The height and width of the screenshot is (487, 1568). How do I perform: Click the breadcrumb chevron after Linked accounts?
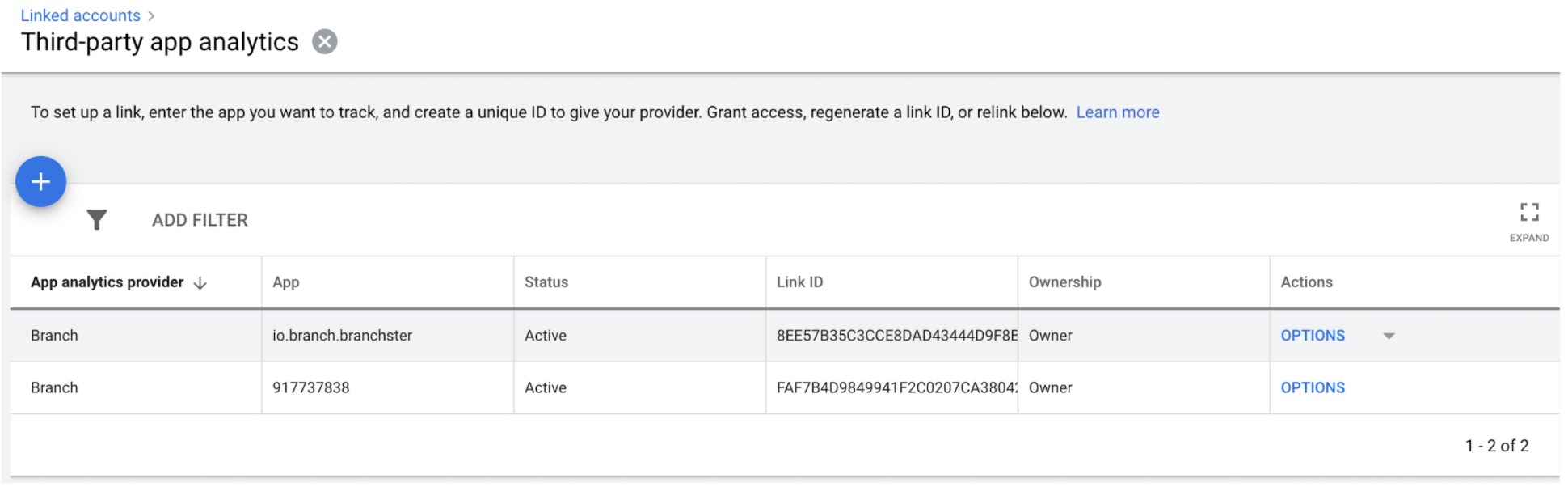[x=151, y=16]
